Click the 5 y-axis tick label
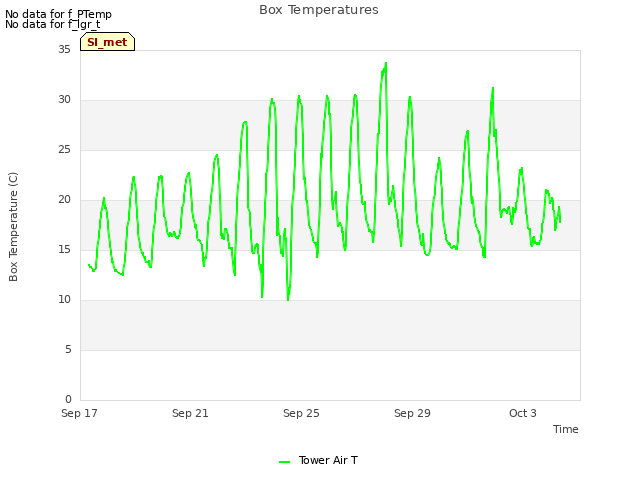 coord(68,349)
